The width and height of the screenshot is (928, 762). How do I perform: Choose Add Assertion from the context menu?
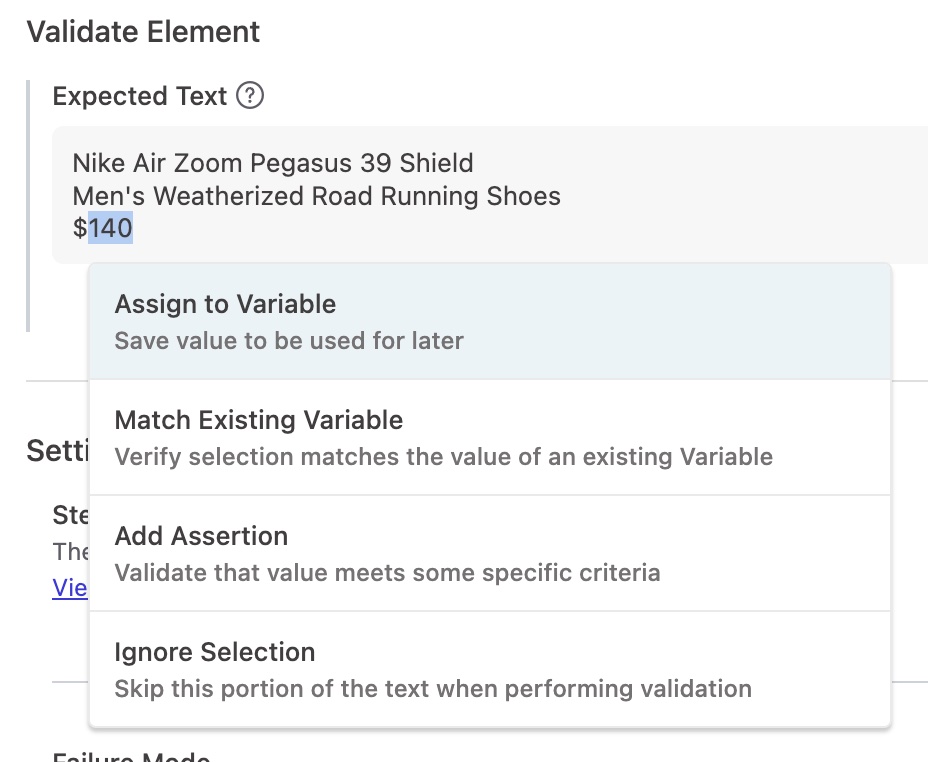click(200, 536)
